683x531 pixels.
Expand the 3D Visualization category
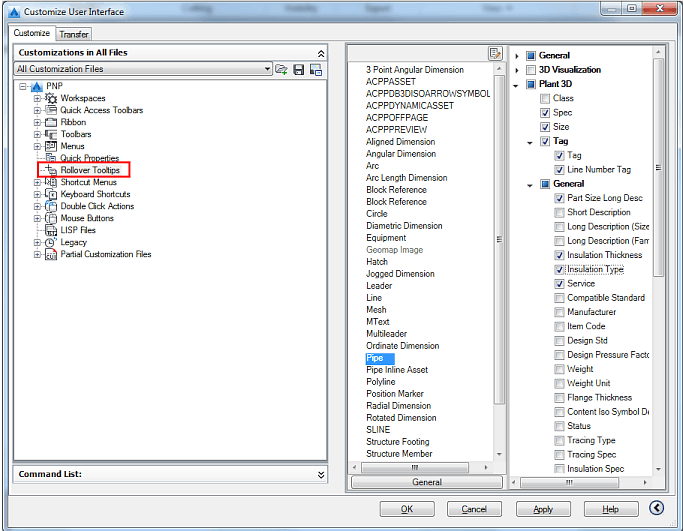[x=517, y=70]
